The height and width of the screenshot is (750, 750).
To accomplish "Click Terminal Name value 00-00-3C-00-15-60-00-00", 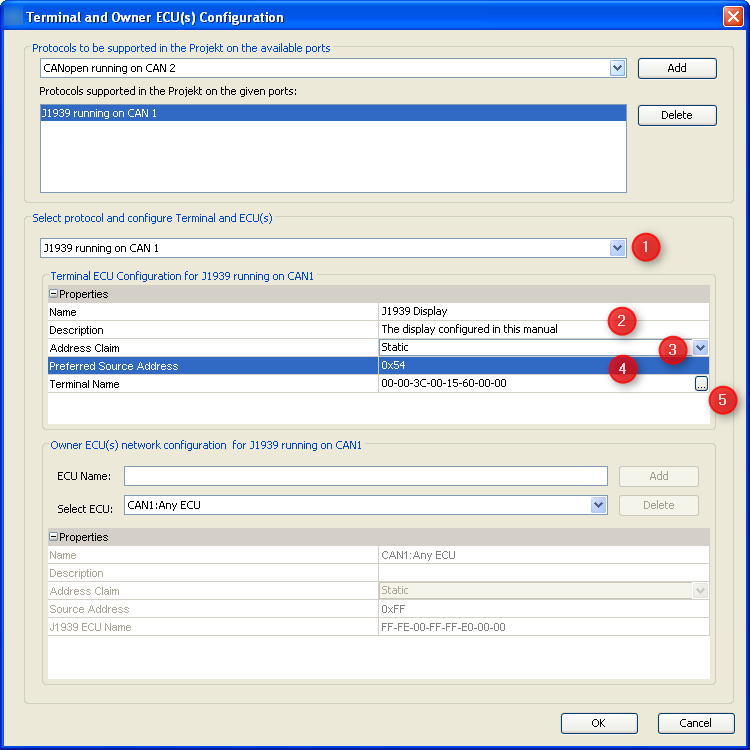I will pos(444,384).
